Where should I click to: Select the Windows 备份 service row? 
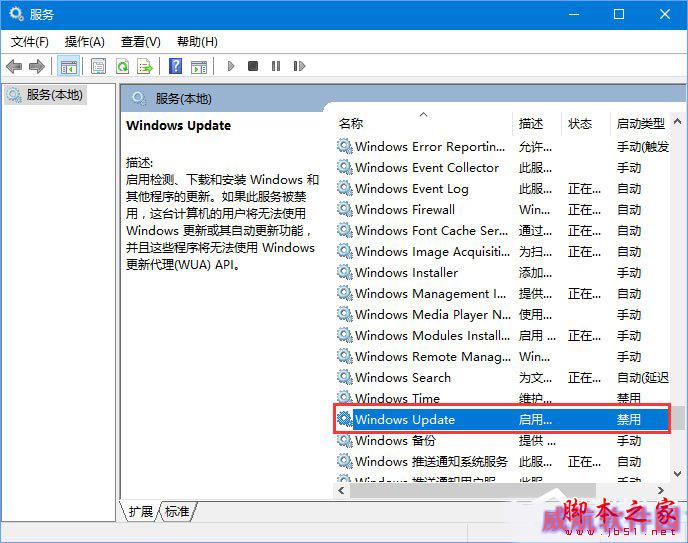[x=503, y=440]
